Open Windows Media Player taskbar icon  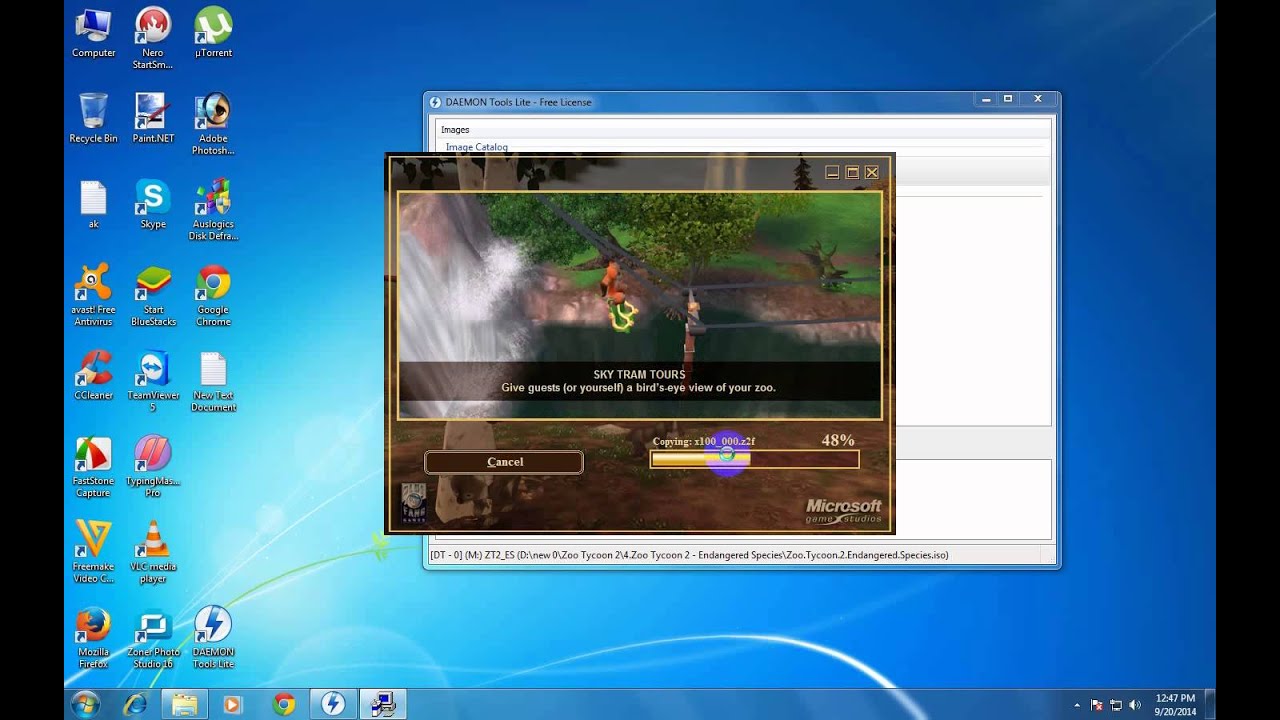233,704
